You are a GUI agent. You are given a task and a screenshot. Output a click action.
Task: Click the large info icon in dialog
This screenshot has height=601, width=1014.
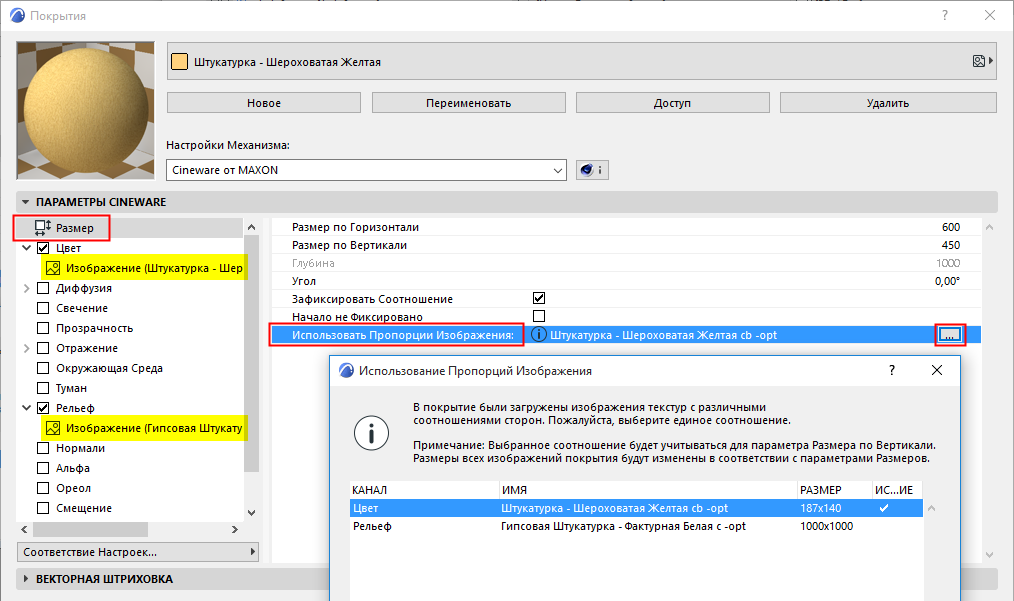pos(371,433)
